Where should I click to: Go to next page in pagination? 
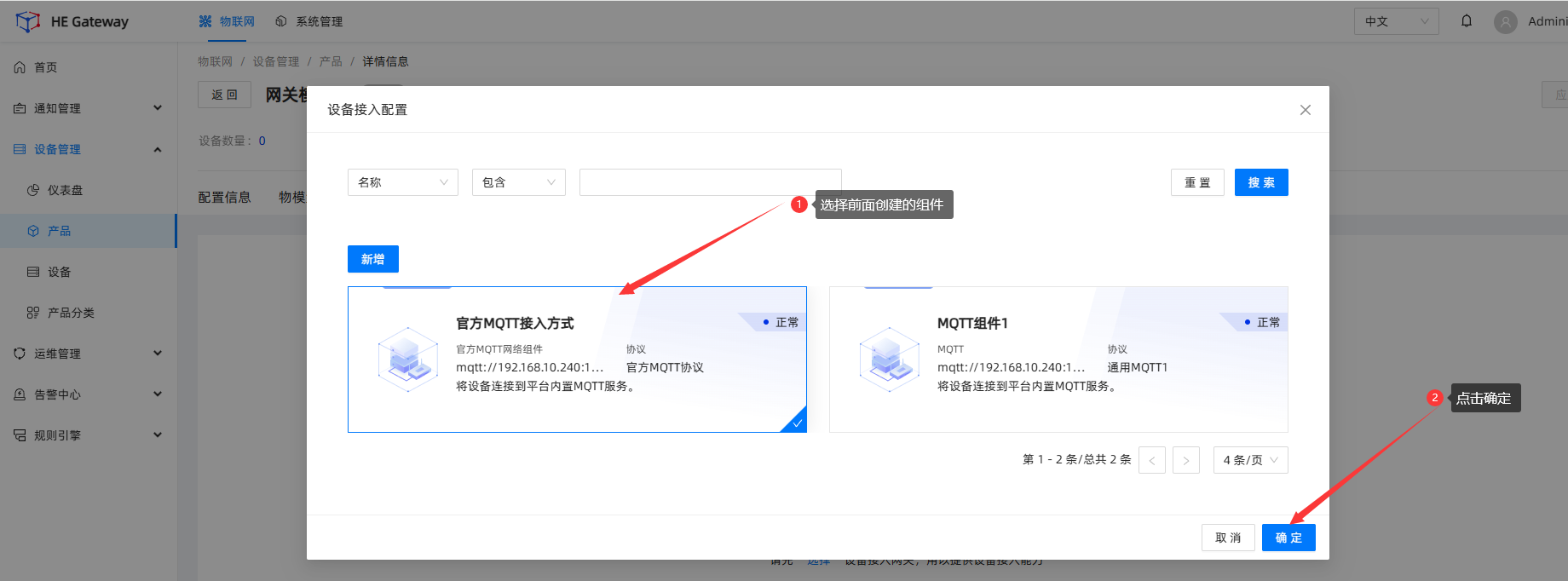1185,460
